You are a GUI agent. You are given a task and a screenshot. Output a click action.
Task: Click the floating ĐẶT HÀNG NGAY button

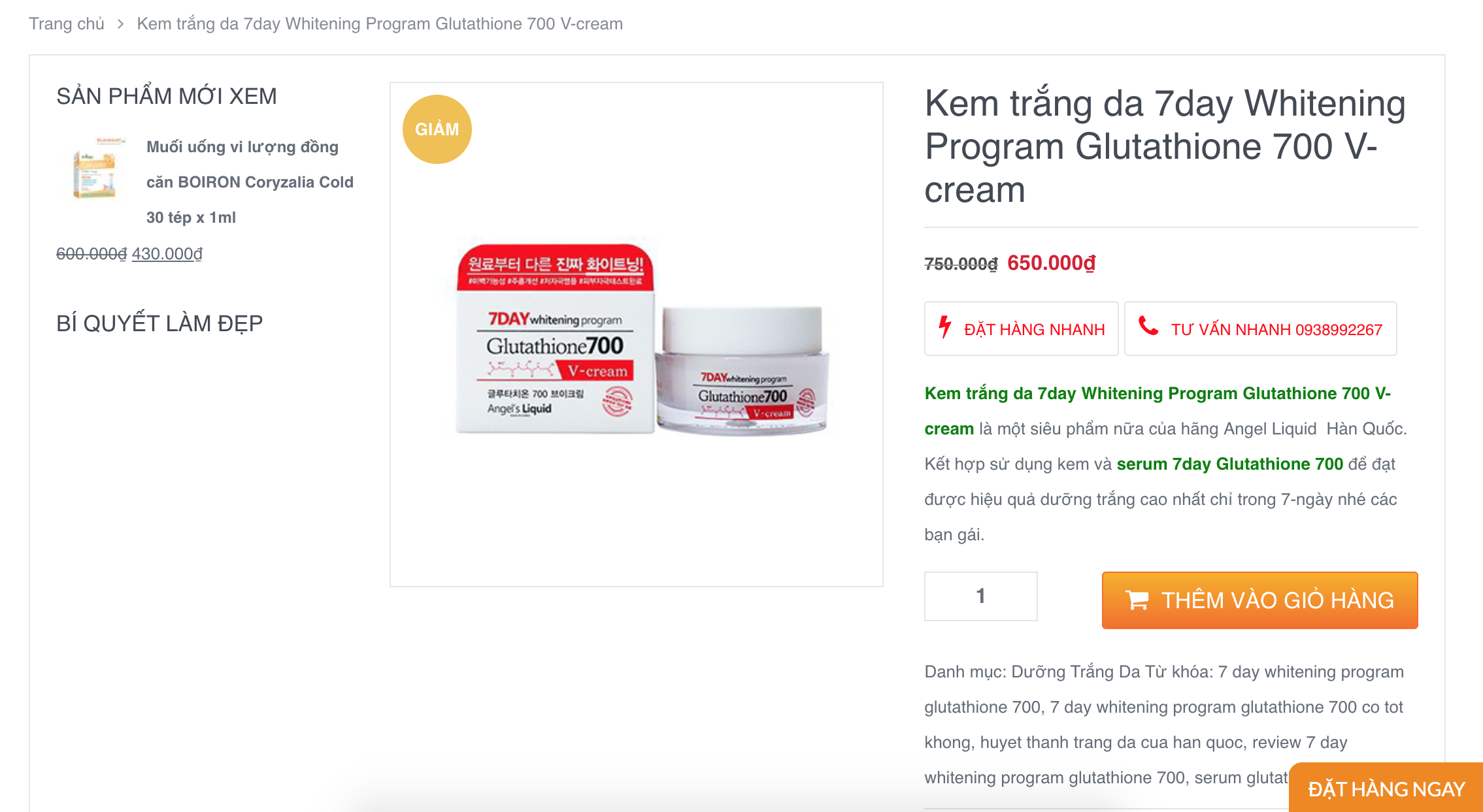click(1386, 788)
